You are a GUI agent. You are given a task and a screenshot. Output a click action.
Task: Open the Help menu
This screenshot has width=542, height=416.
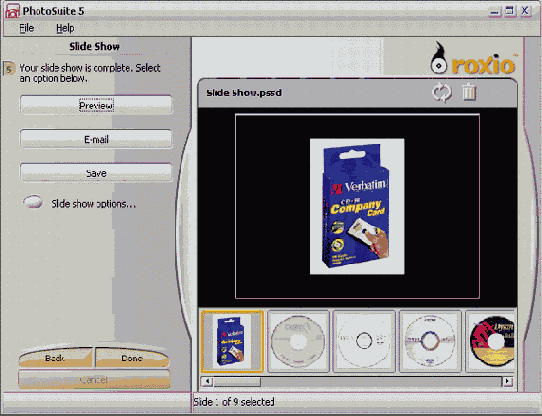click(x=65, y=28)
